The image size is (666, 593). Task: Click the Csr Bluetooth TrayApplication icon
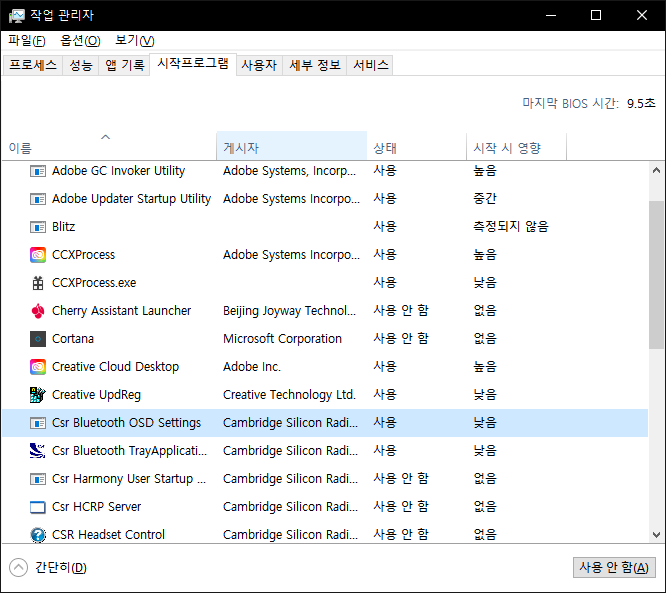tap(38, 451)
